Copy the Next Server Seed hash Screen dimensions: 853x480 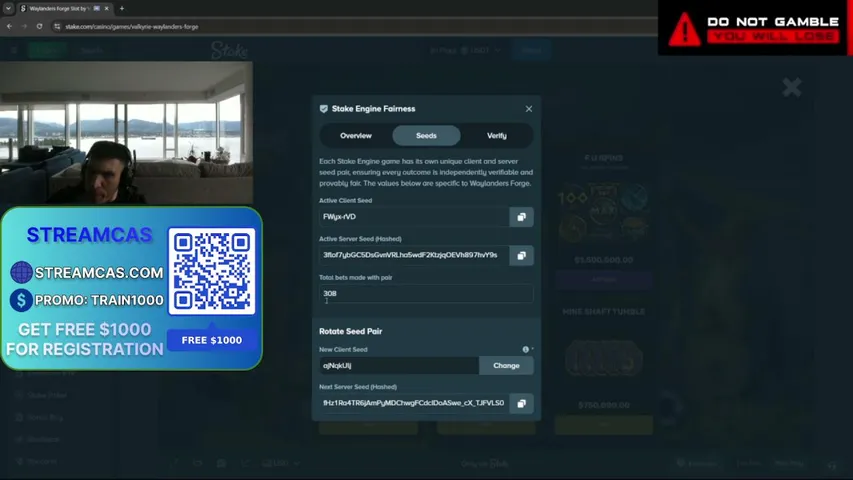[521, 403]
